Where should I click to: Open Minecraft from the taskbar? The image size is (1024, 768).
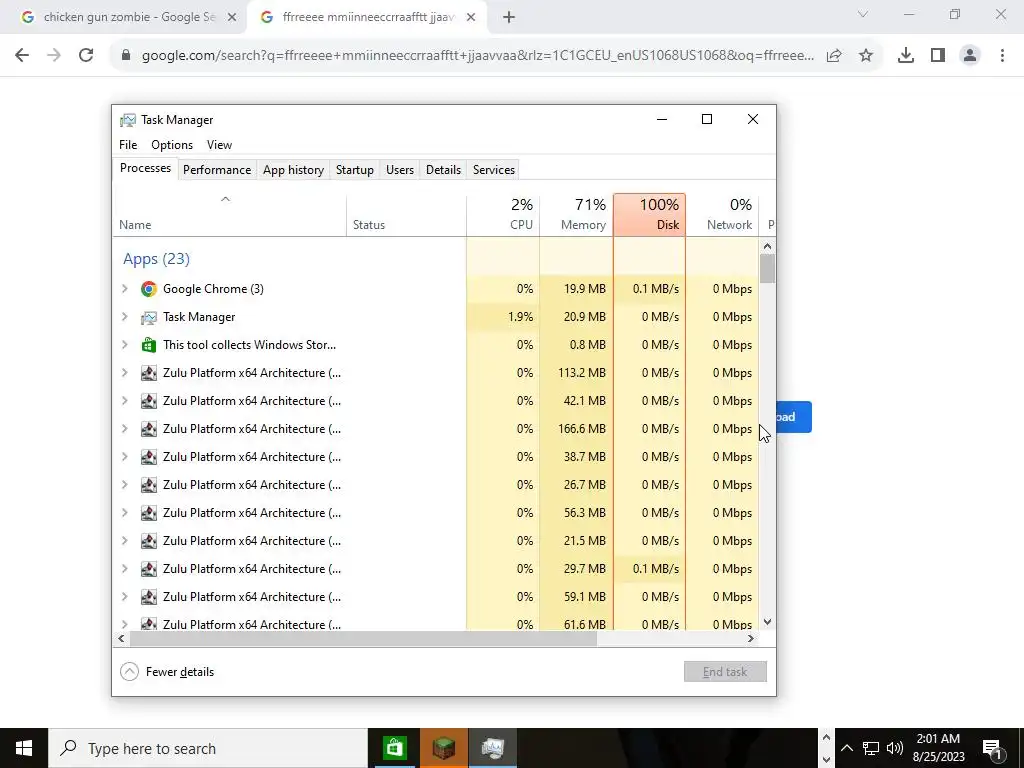point(443,748)
